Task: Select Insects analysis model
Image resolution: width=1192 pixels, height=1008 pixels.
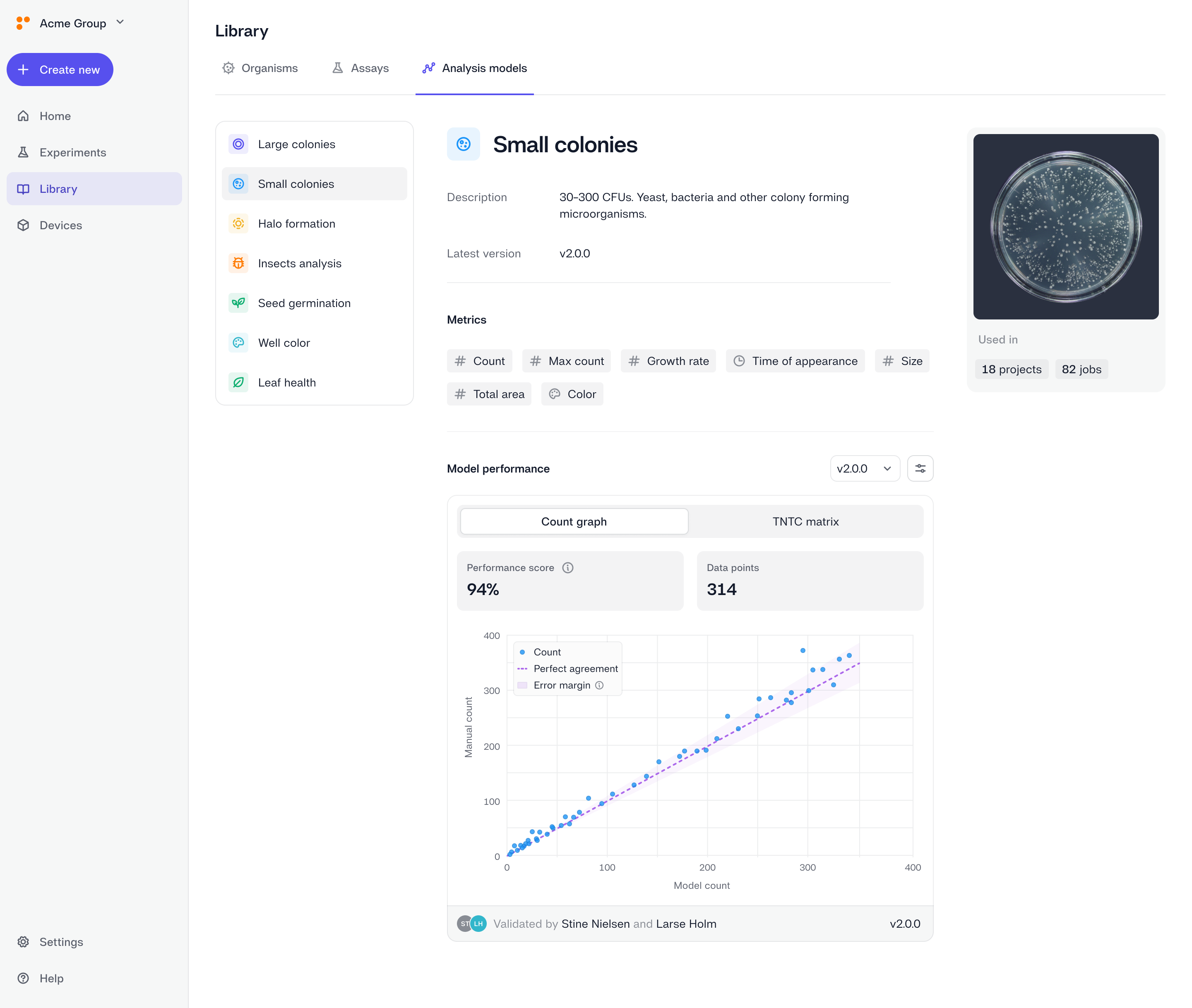Action: [314, 264]
